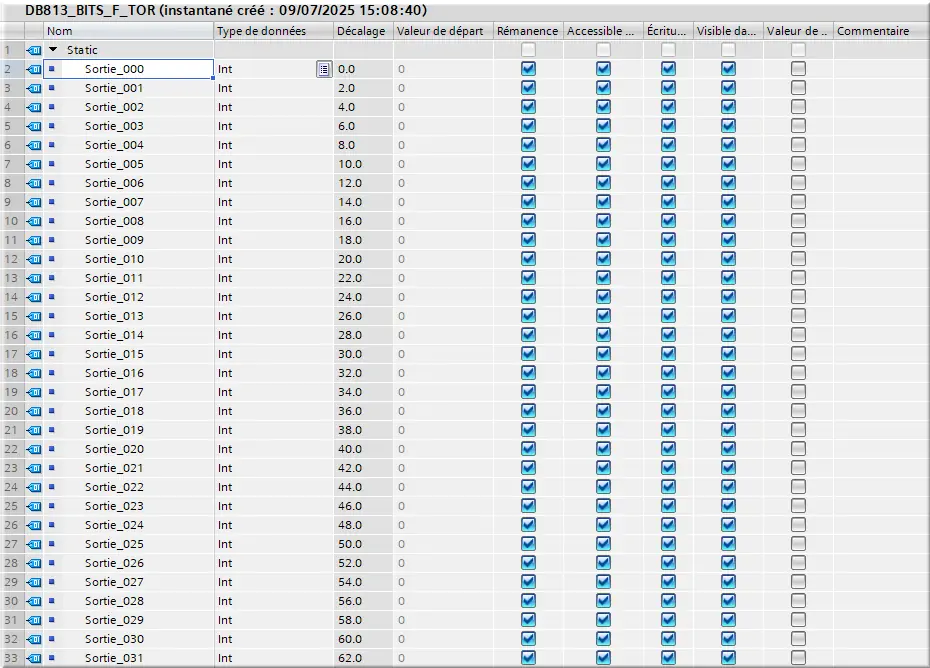This screenshot has width=930, height=668.
Task: Click the data block icon on row Sortie_001
Action: click(34, 88)
